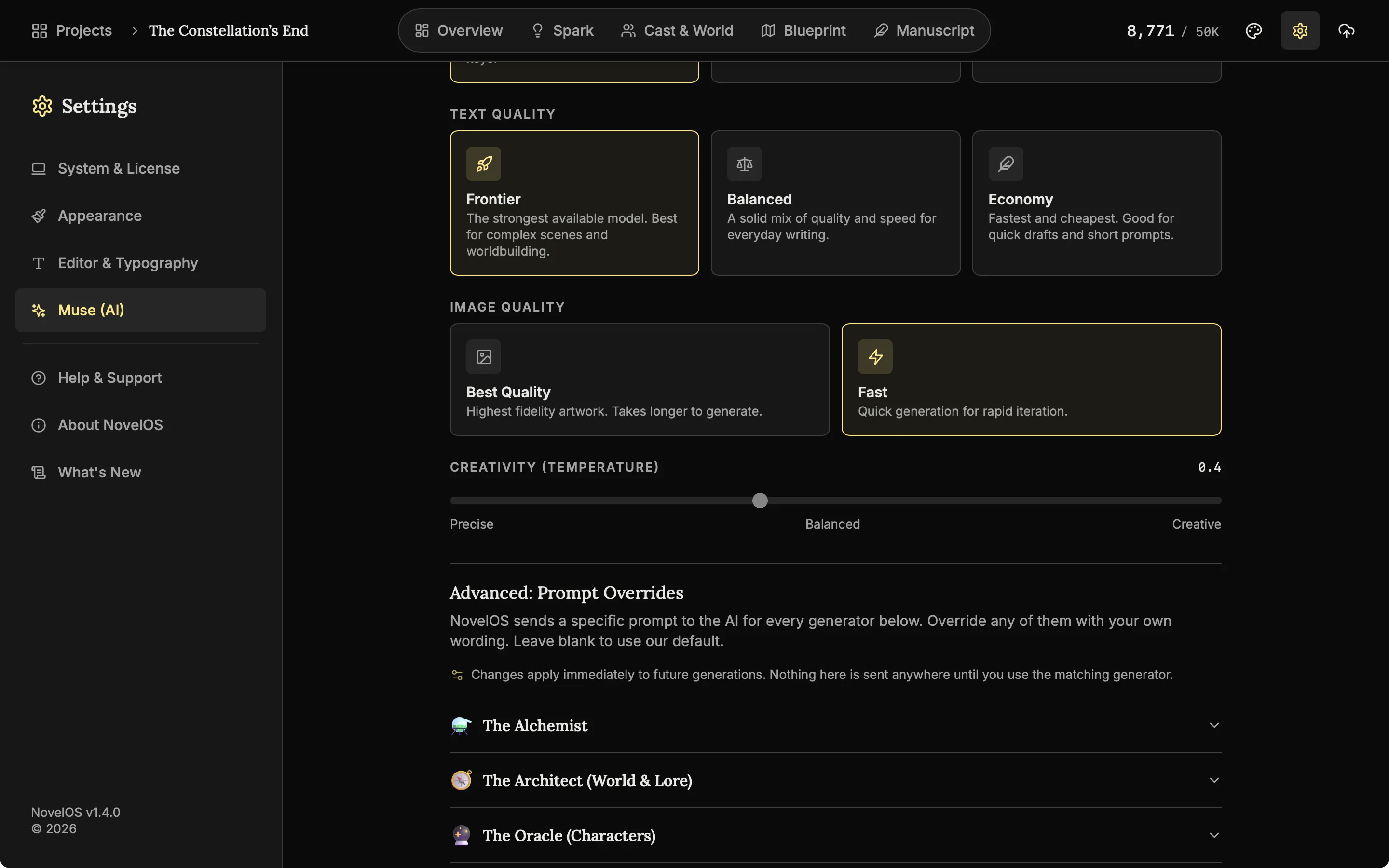The width and height of the screenshot is (1389, 868).
Task: Click the Settings heading gear icon
Action: coord(42,106)
